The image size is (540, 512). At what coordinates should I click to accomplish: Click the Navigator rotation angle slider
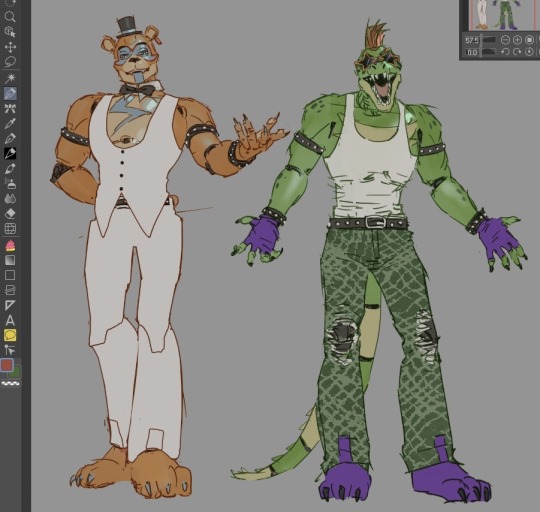(x=489, y=52)
